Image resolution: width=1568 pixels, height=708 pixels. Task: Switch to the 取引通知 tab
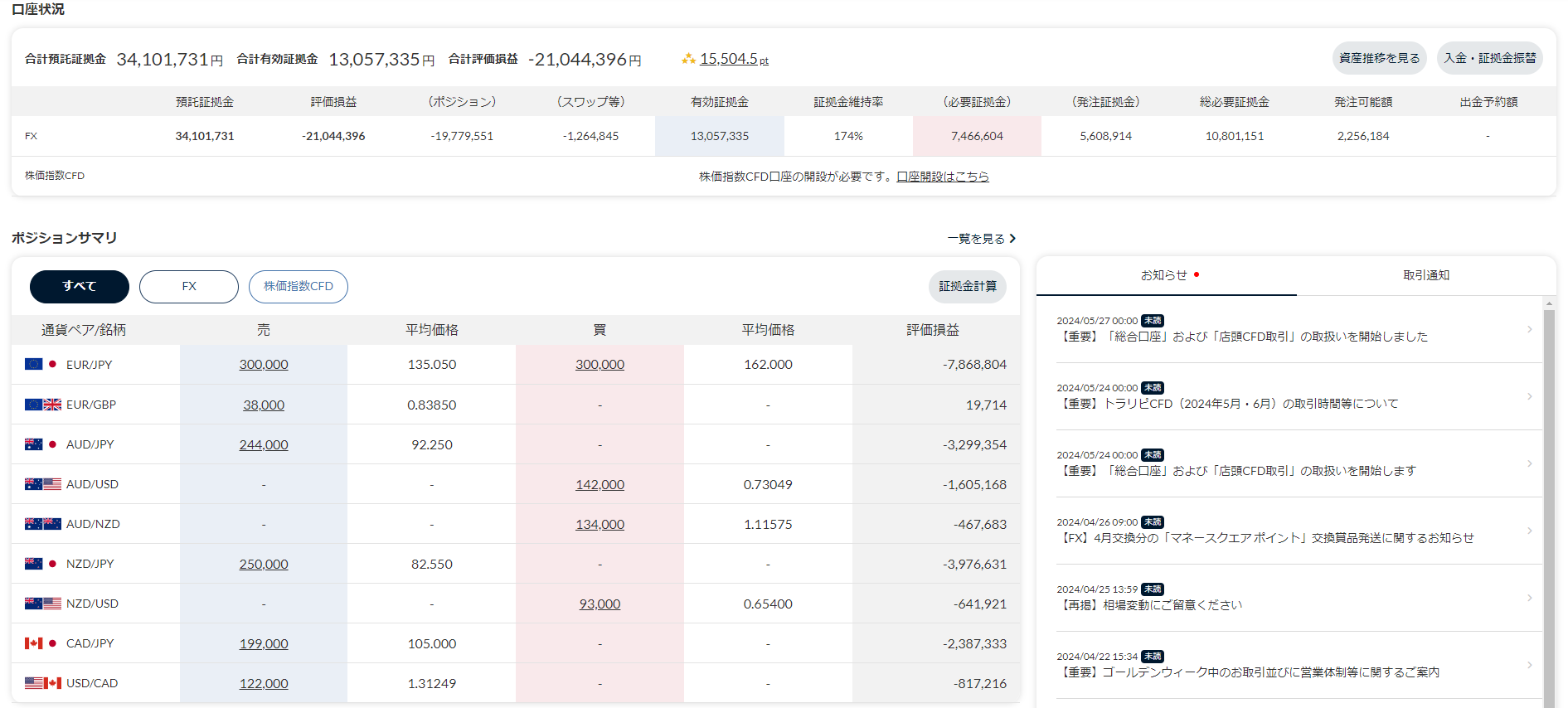coord(1426,275)
